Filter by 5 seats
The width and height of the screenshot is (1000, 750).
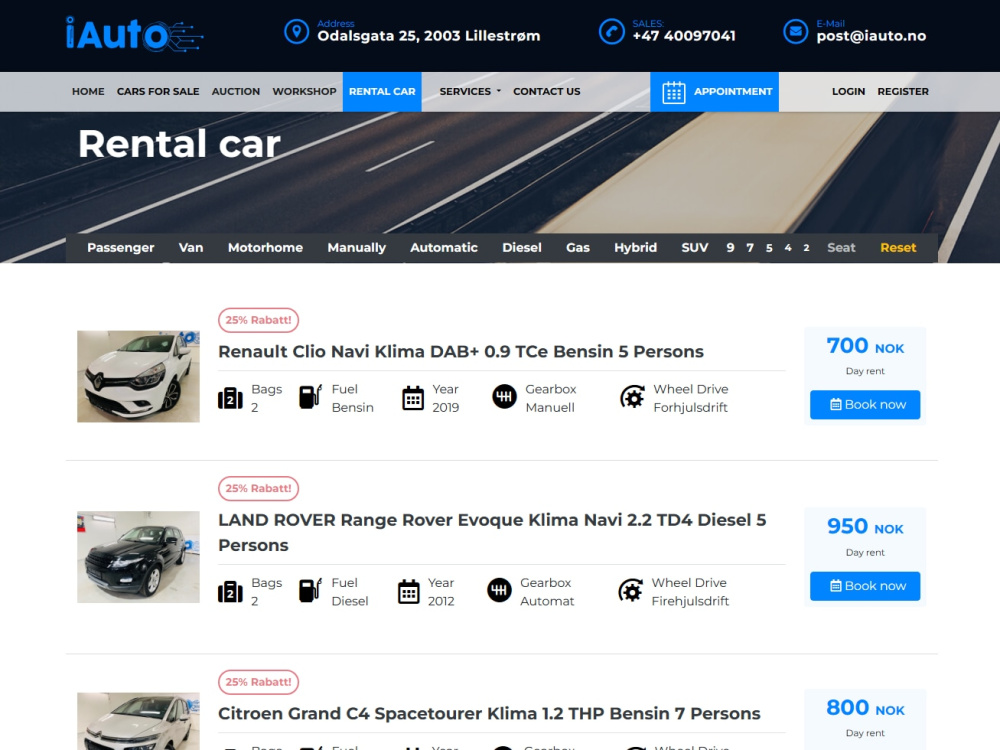(x=769, y=247)
